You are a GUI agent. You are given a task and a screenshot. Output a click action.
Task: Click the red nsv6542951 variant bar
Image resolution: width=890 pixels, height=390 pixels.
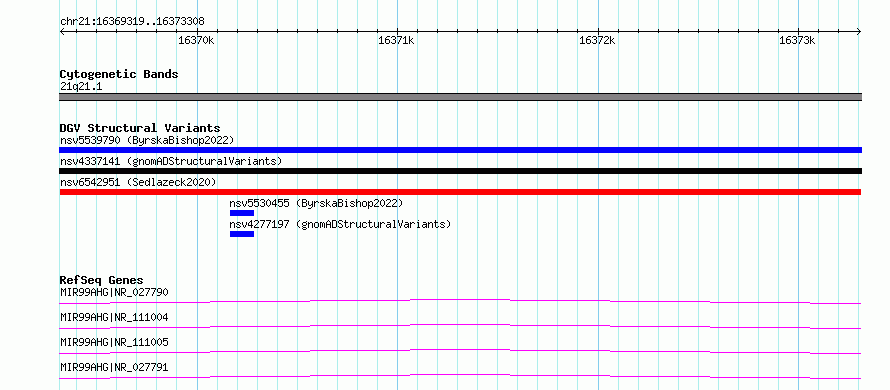pos(460,192)
